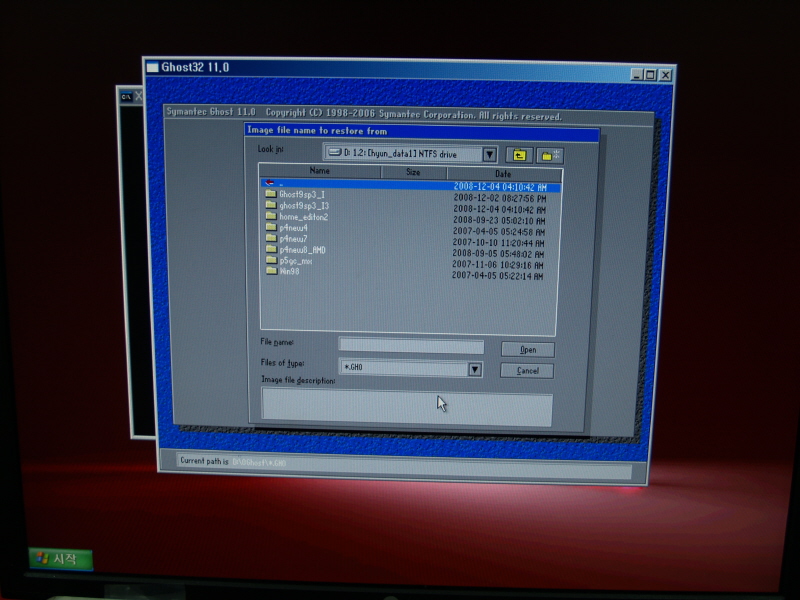
Task: Click folder icon next to p5gc_mx
Action: [270, 260]
